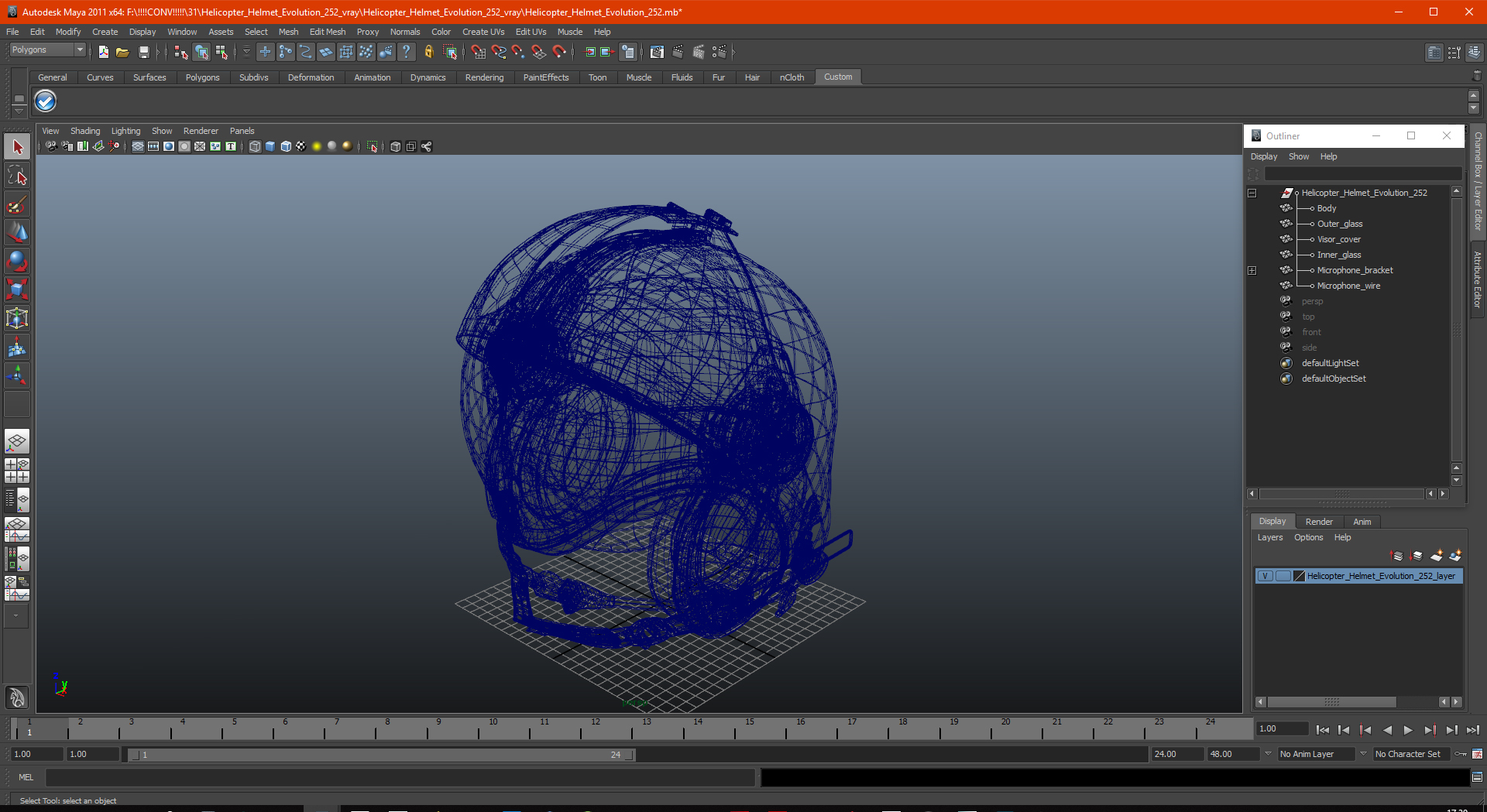Open the Render layer editor tab
The height and width of the screenshot is (812, 1487).
pos(1319,522)
